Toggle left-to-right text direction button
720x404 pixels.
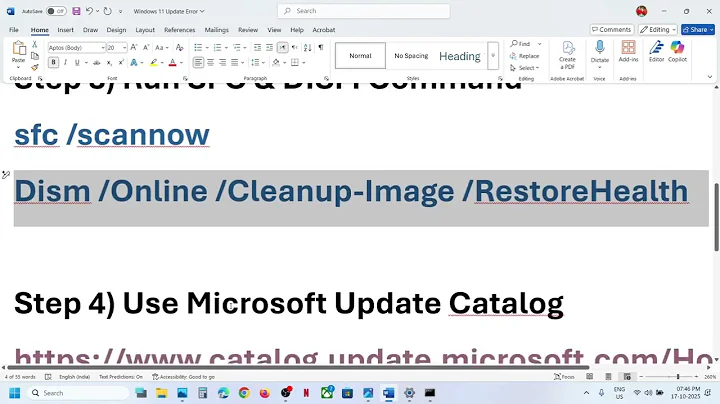click(x=282, y=47)
